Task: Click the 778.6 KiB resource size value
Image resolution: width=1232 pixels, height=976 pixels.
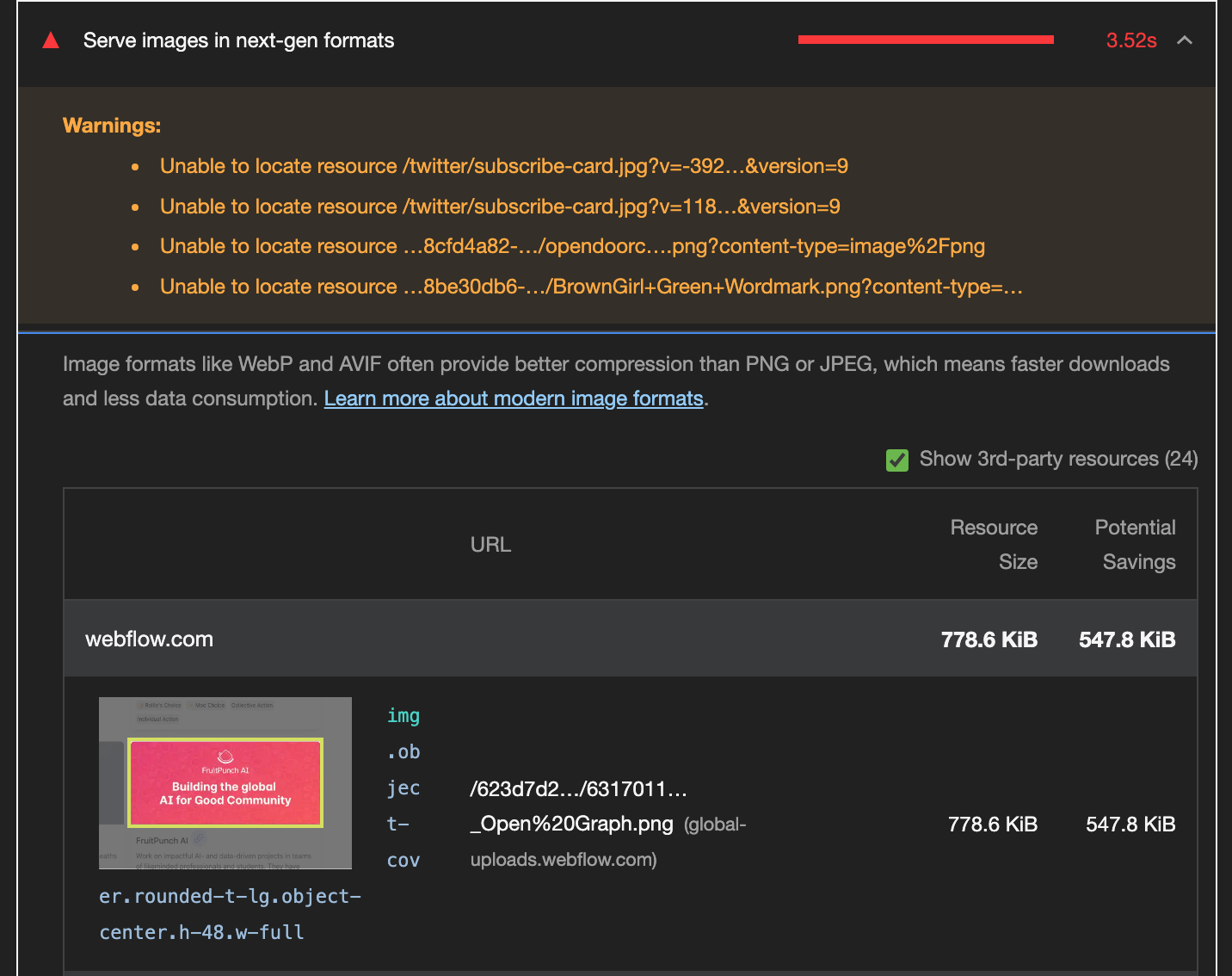Action: tap(993, 824)
